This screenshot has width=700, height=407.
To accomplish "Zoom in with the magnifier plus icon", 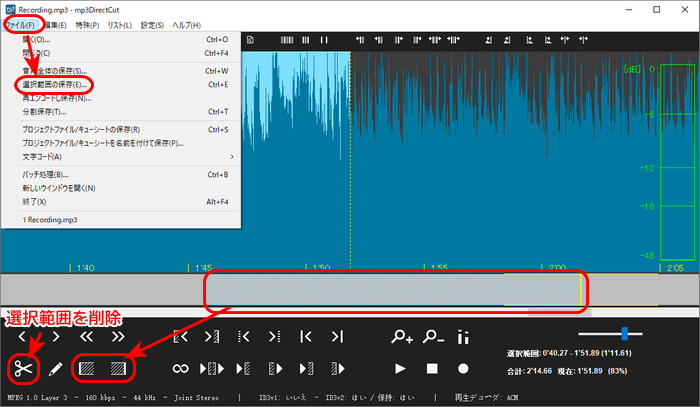I will pos(402,336).
